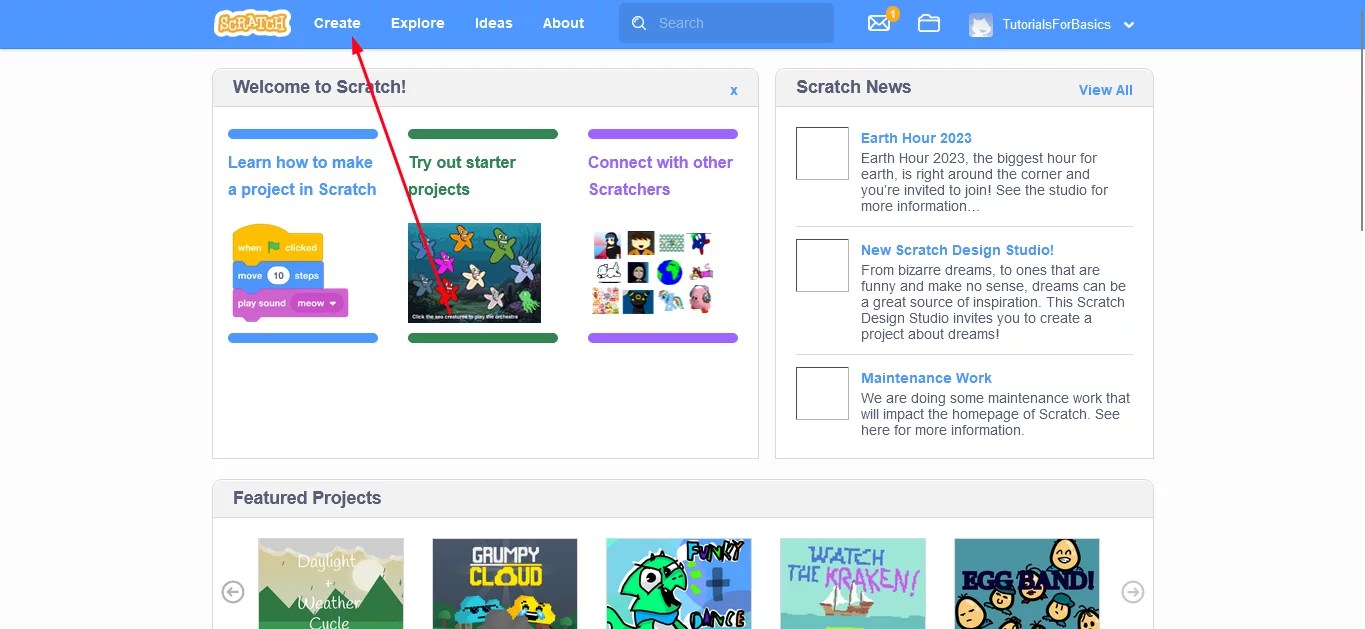Open the account dropdown arrow

coord(1129,24)
